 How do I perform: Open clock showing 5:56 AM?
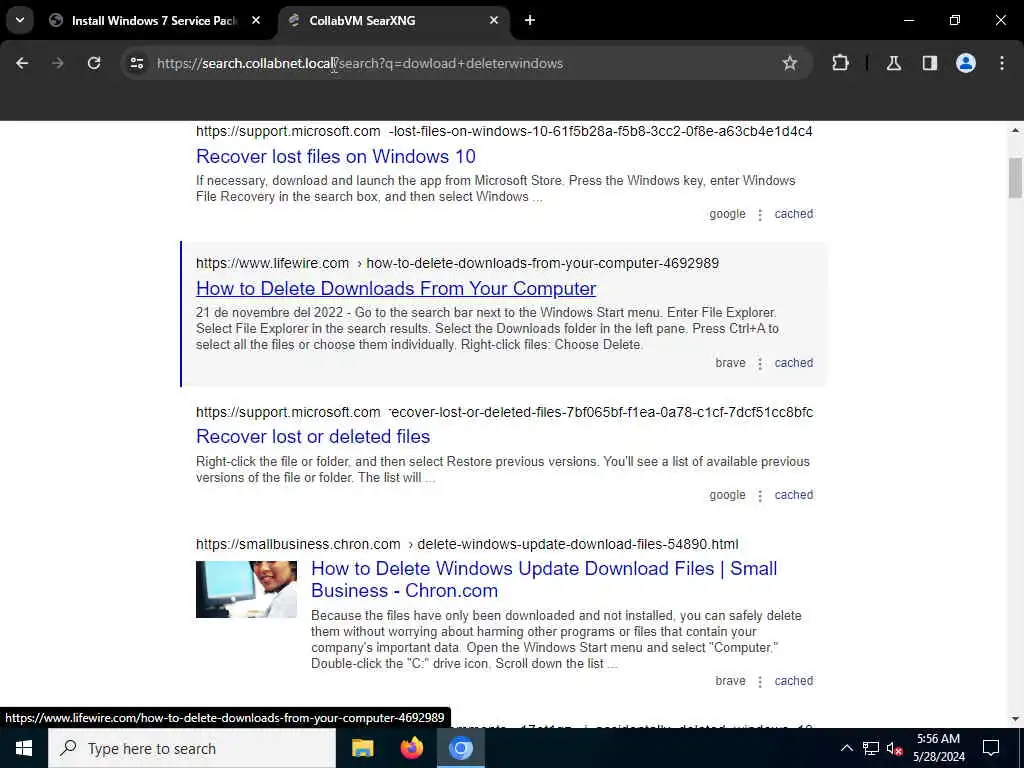(939, 748)
